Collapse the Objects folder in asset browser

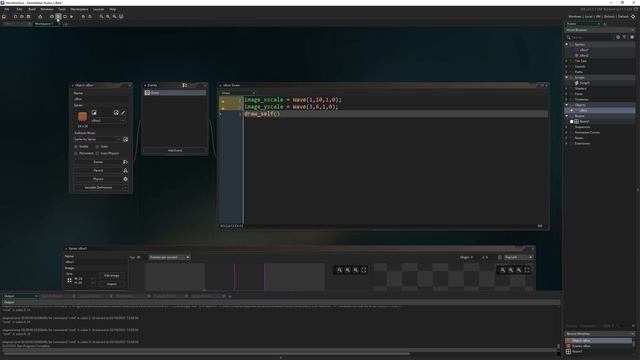(x=567, y=105)
